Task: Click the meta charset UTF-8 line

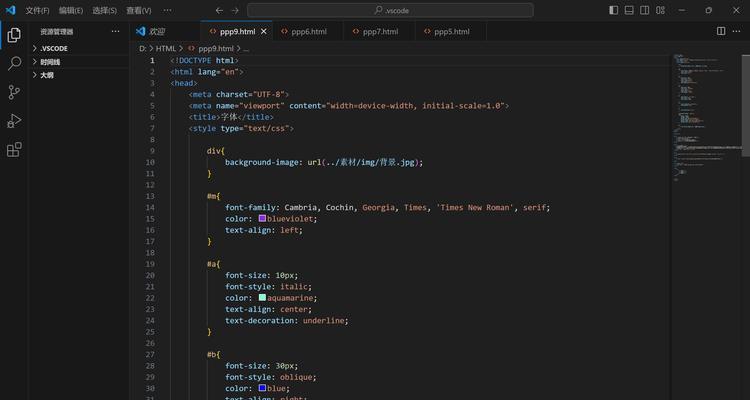Action: (x=239, y=94)
